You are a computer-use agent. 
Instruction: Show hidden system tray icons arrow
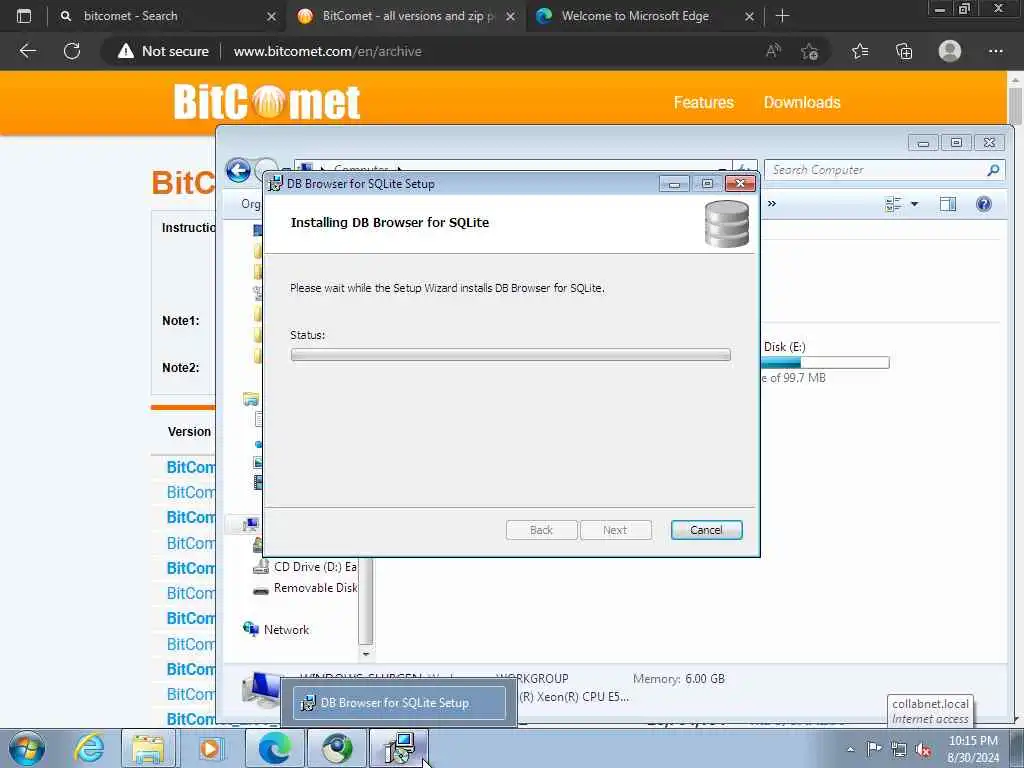click(x=850, y=749)
